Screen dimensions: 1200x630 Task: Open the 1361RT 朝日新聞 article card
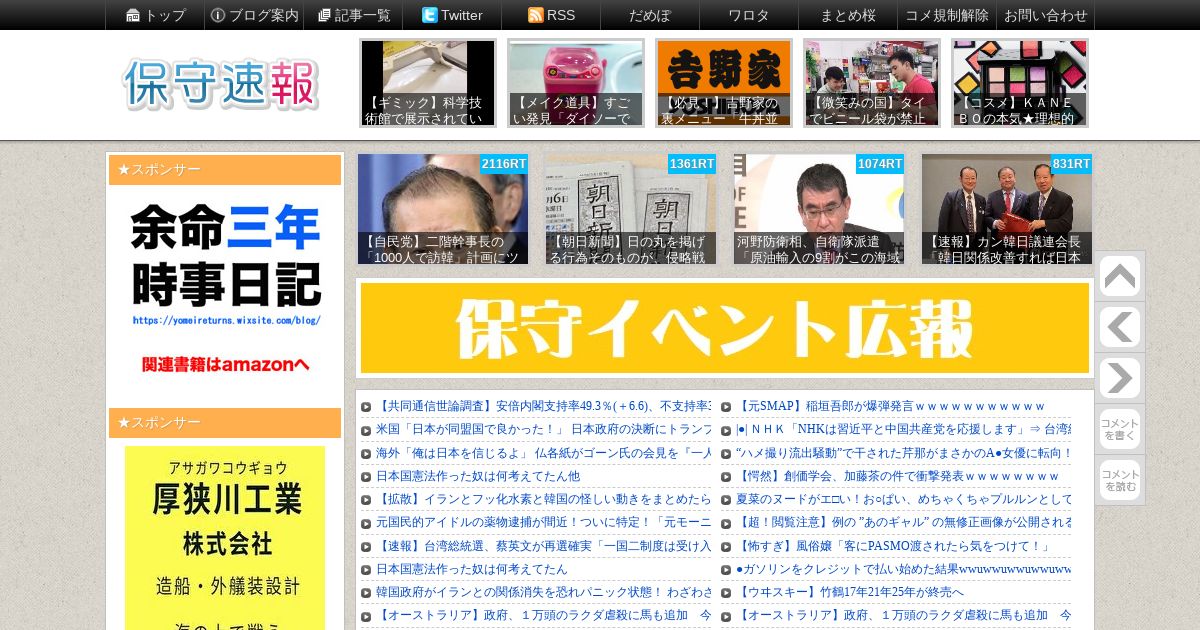coord(631,209)
